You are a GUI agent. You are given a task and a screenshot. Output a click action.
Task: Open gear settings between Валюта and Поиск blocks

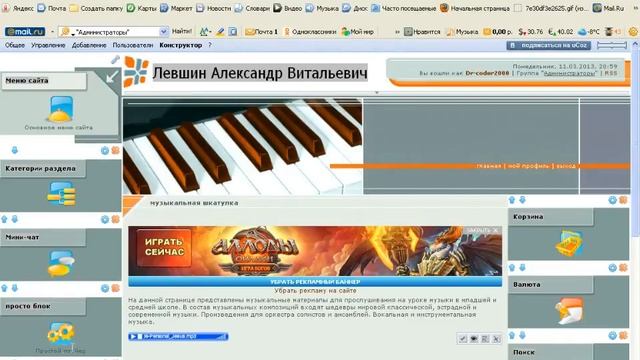[x=612, y=336]
